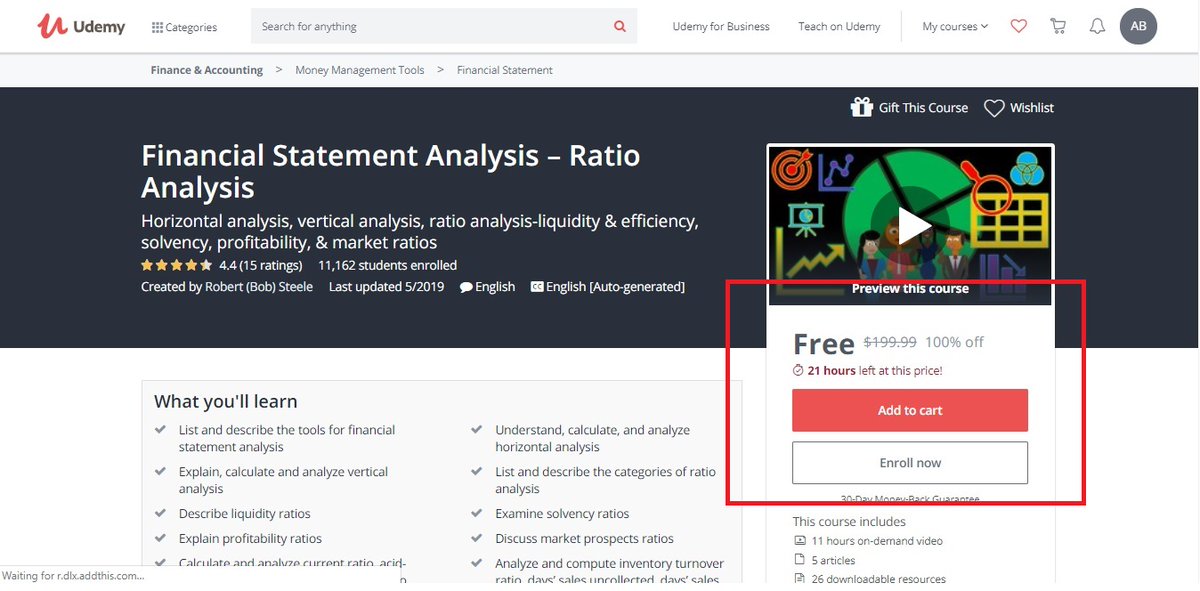Click the 'What you'll learn' heading

(226, 401)
